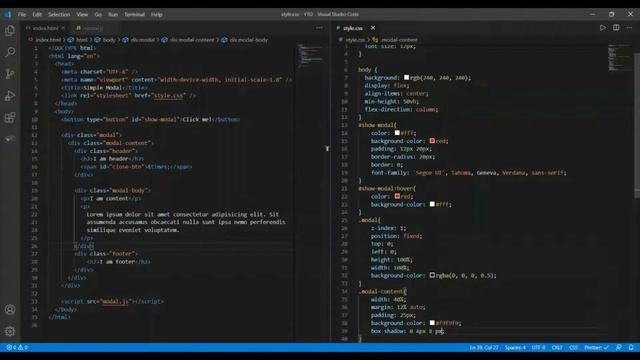Click the notifications bell in the status bar
Image resolution: width=640 pixels, height=360 pixels.
pyautogui.click(x=631, y=347)
